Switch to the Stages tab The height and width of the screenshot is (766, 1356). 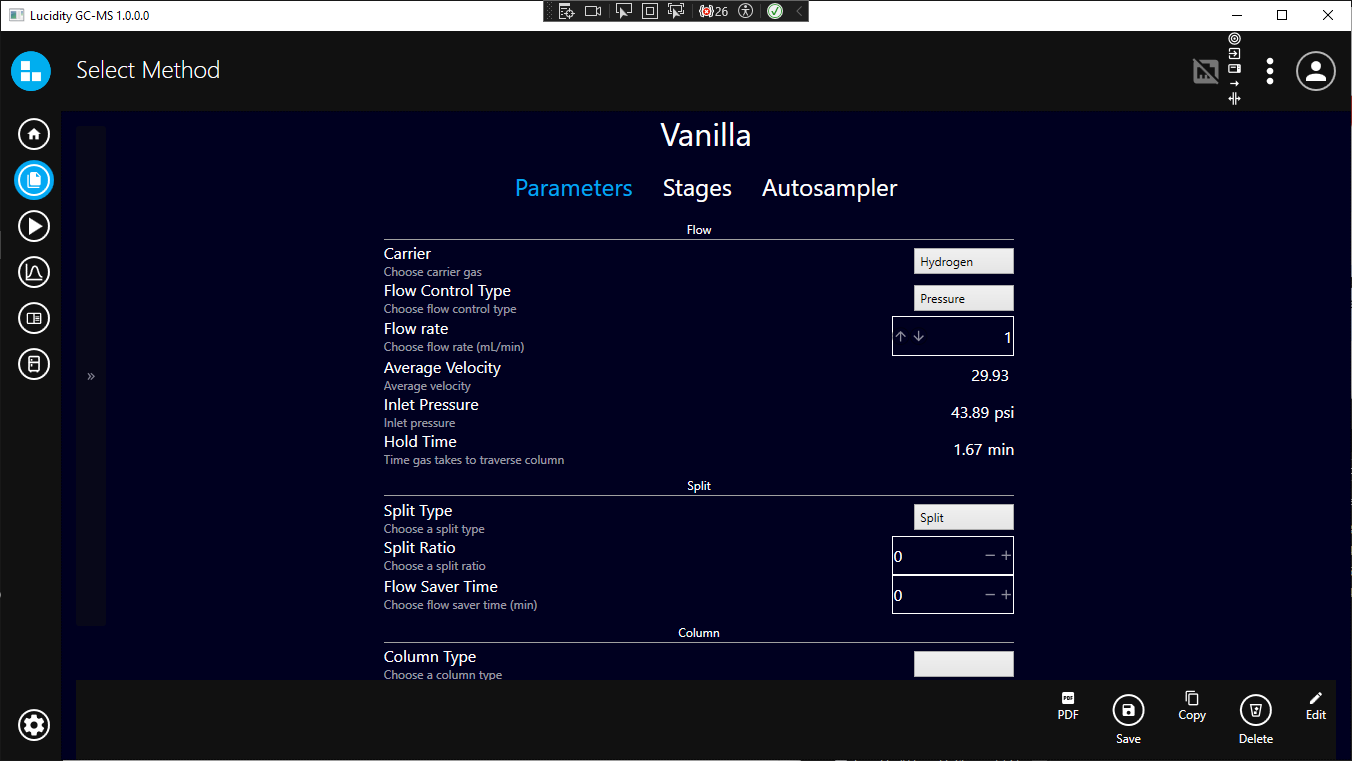tap(697, 188)
